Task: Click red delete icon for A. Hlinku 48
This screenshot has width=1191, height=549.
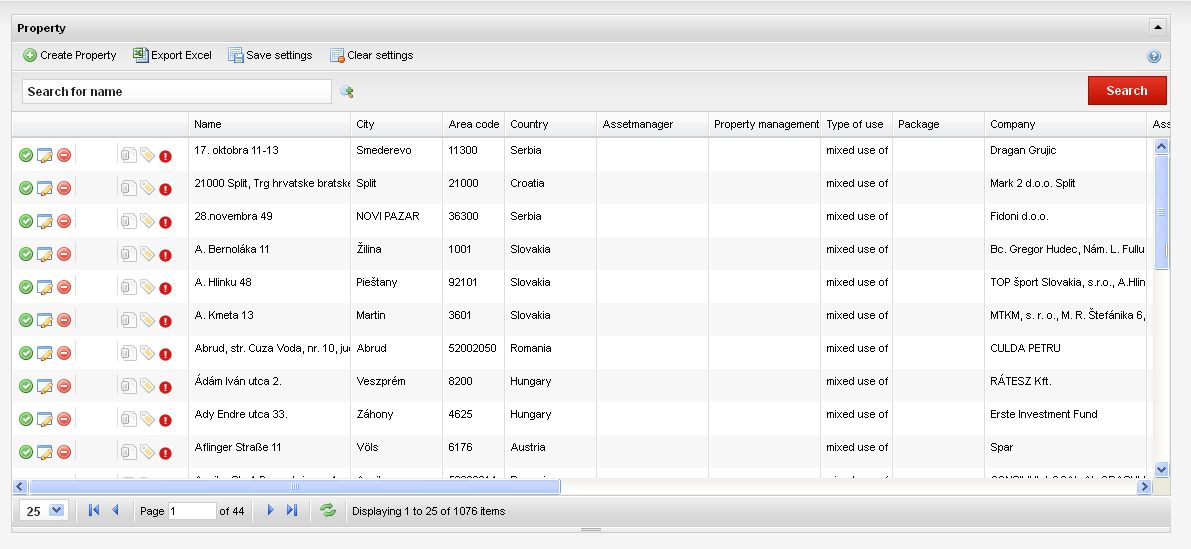Action: [64, 287]
